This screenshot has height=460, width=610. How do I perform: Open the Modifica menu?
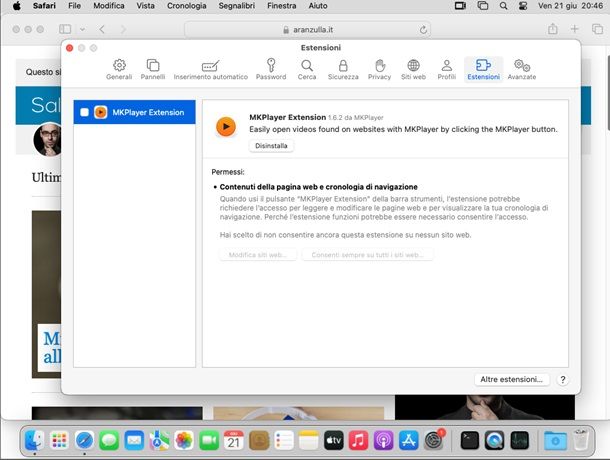(x=109, y=6)
